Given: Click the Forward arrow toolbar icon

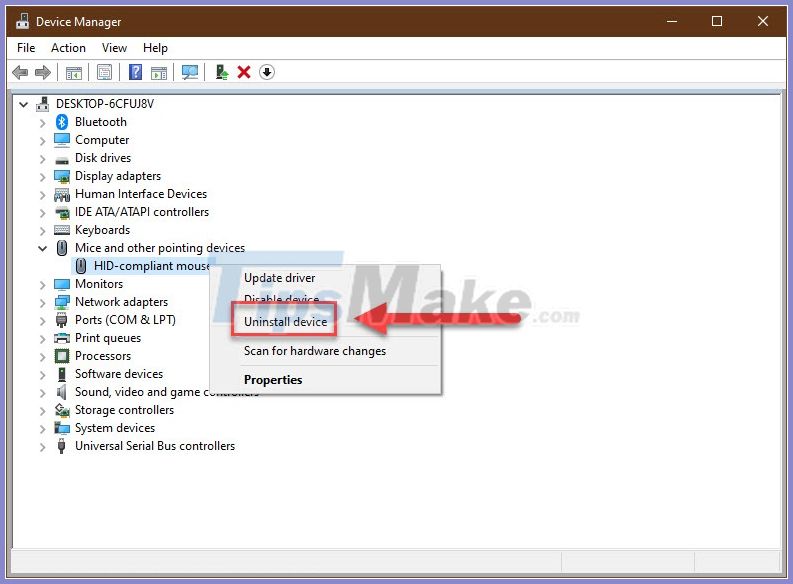Looking at the screenshot, I should pyautogui.click(x=42, y=72).
